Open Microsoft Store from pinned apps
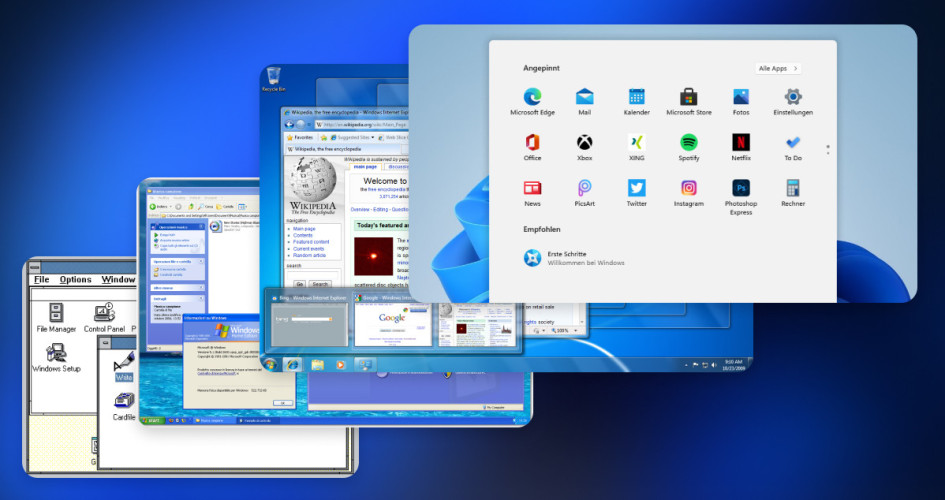The height and width of the screenshot is (500, 945). pos(688,102)
